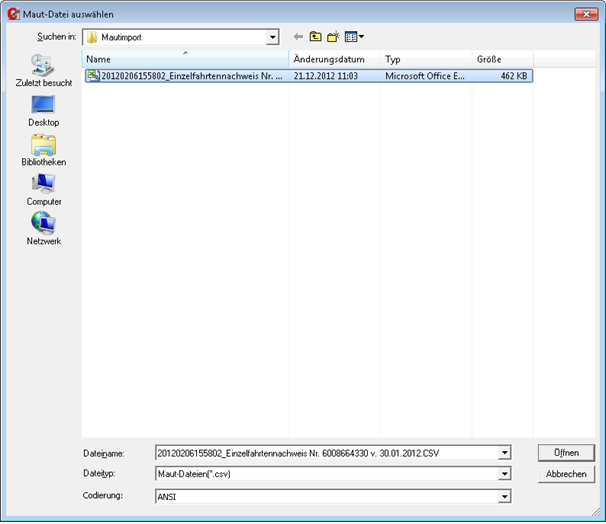The width and height of the screenshot is (606, 524).
Task: Go up one folder level
Action: [x=315, y=37]
